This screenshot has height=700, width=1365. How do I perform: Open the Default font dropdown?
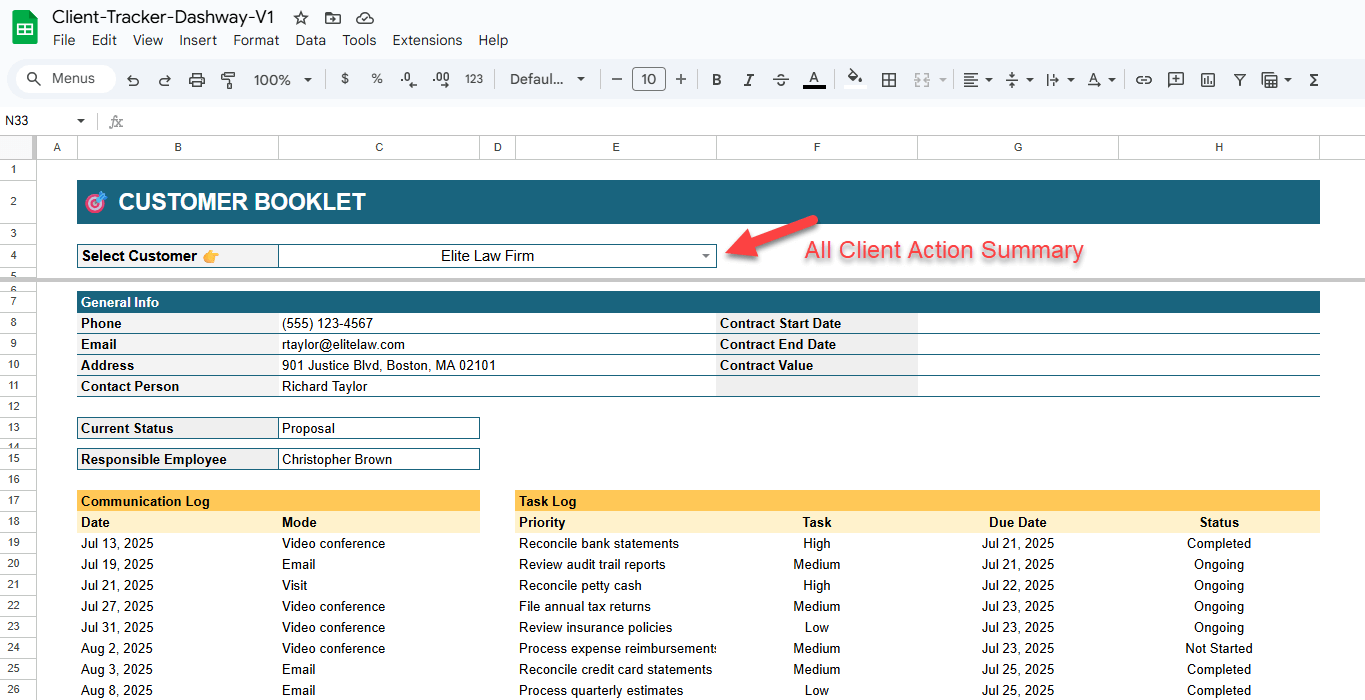click(547, 79)
